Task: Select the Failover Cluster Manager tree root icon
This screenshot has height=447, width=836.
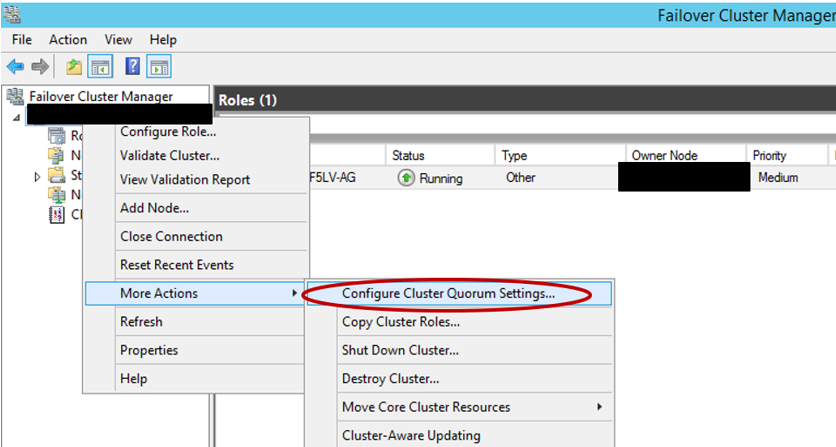Action: (15, 97)
